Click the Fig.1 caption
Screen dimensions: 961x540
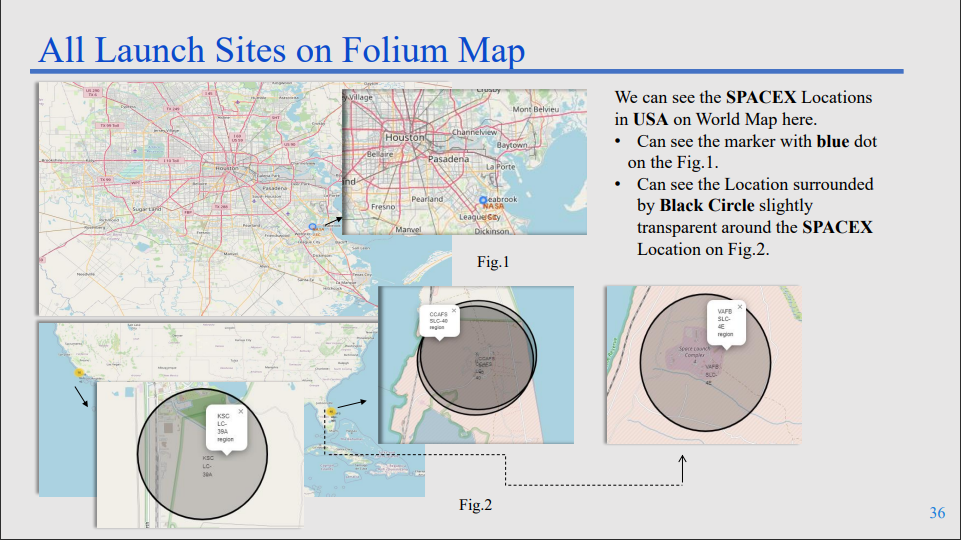tap(493, 262)
